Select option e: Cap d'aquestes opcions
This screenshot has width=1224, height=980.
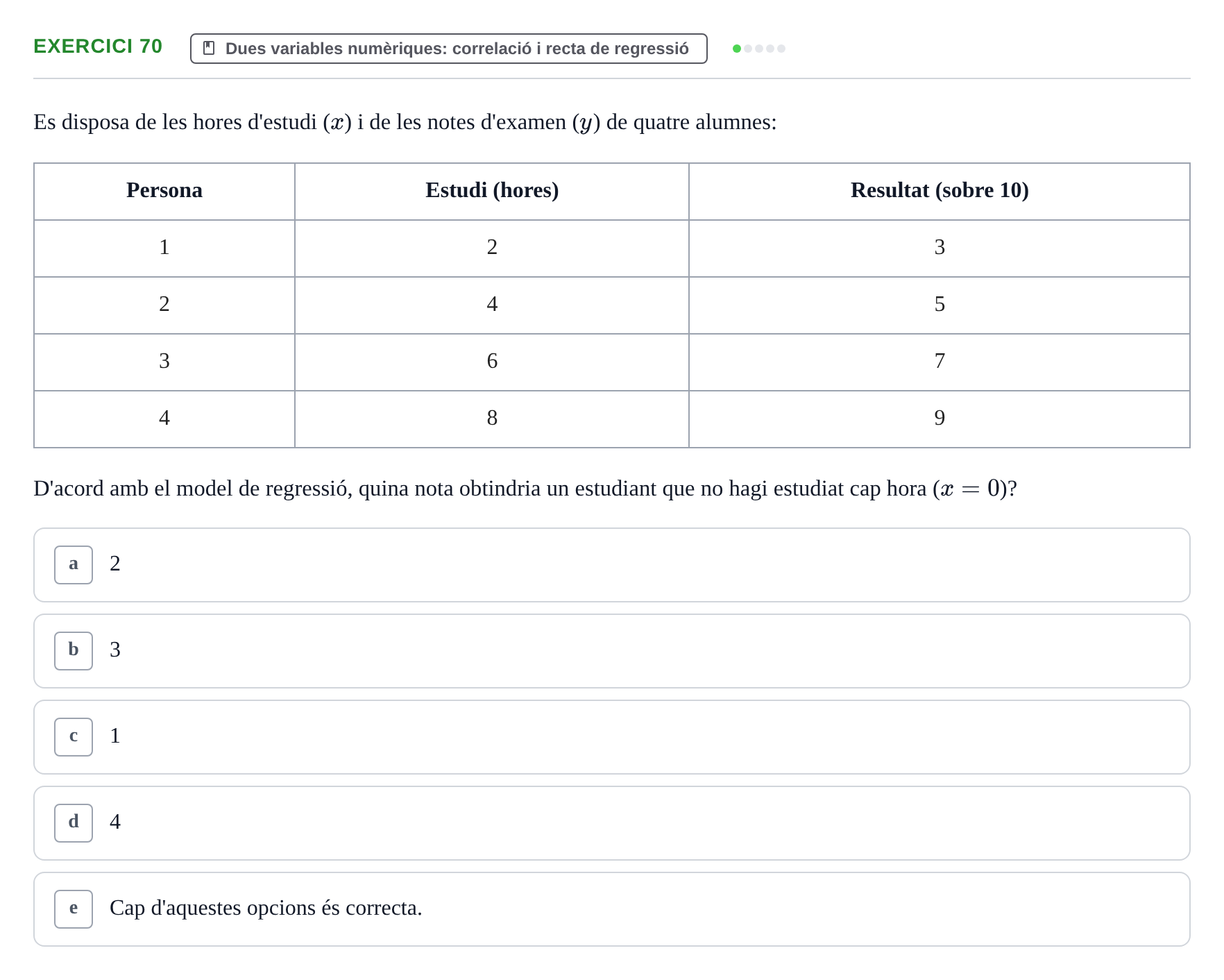(612, 909)
